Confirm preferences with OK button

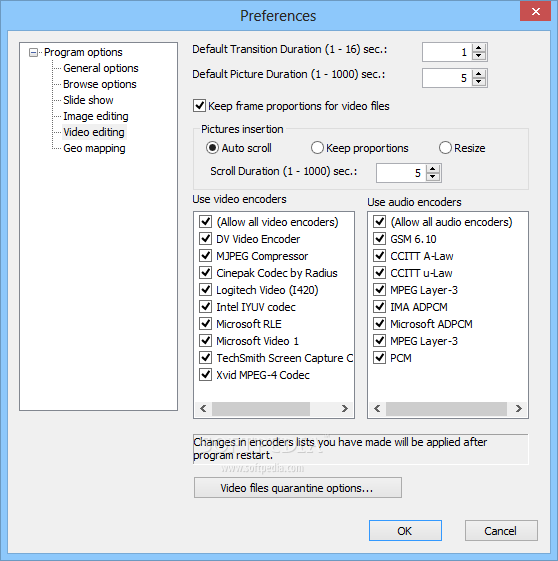pyautogui.click(x=405, y=531)
